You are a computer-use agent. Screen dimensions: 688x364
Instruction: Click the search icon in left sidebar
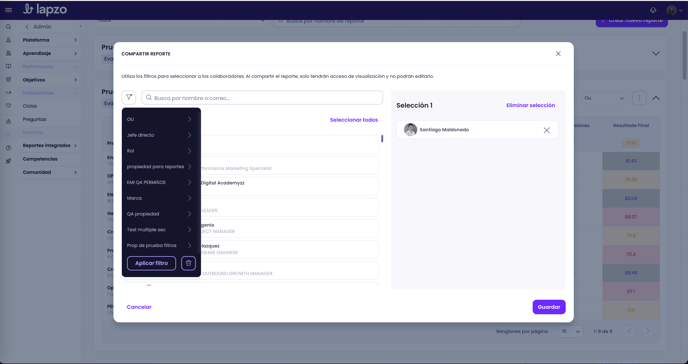(x=8, y=27)
